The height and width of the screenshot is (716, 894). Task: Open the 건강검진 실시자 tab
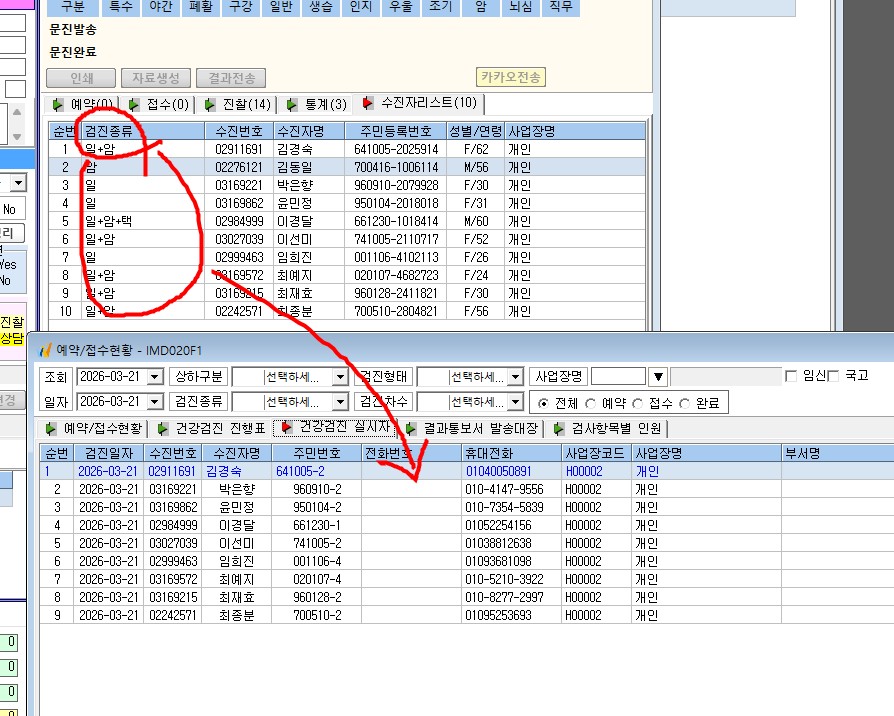pyautogui.click(x=336, y=428)
